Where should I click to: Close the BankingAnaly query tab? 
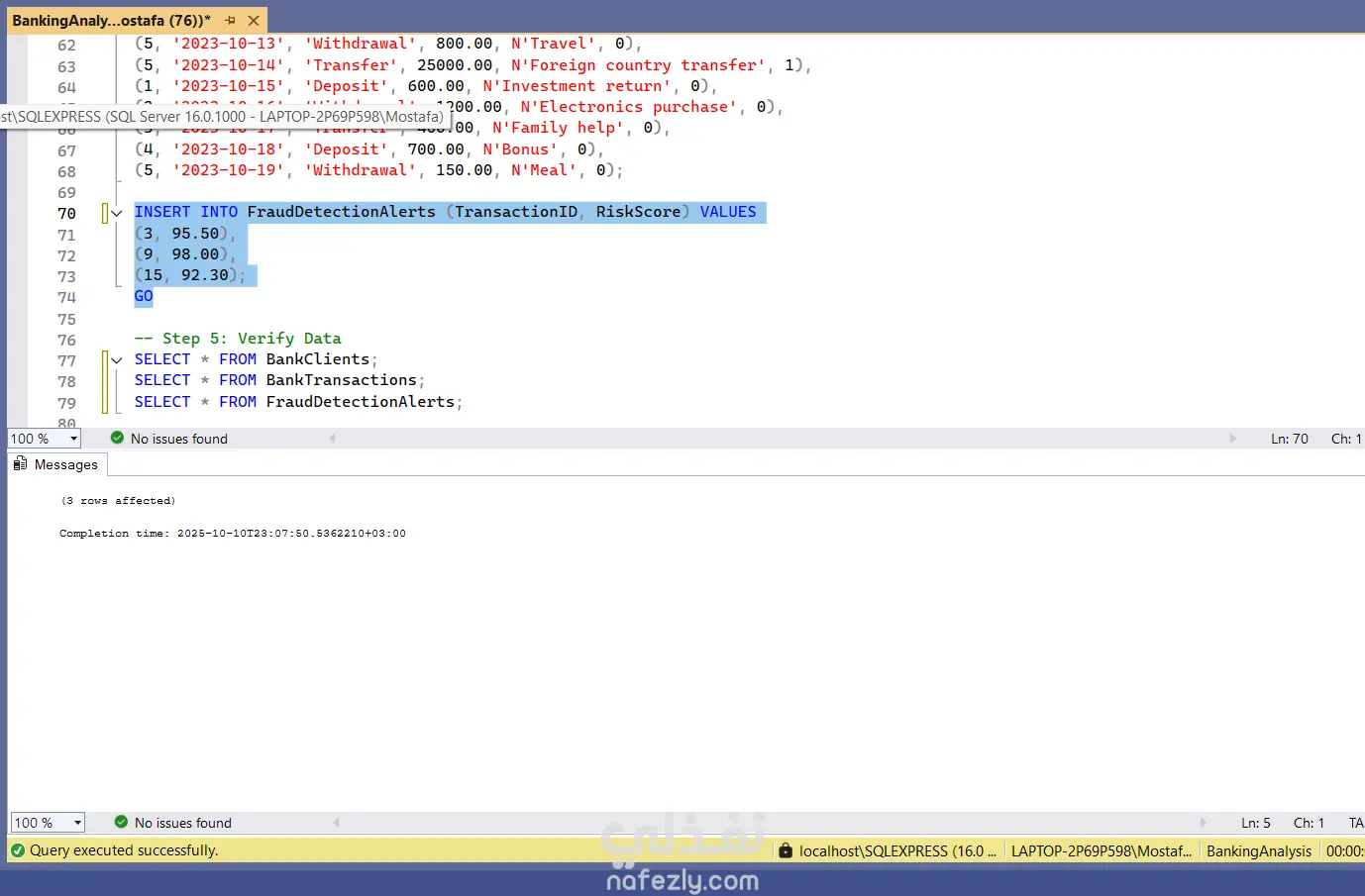pos(254,20)
